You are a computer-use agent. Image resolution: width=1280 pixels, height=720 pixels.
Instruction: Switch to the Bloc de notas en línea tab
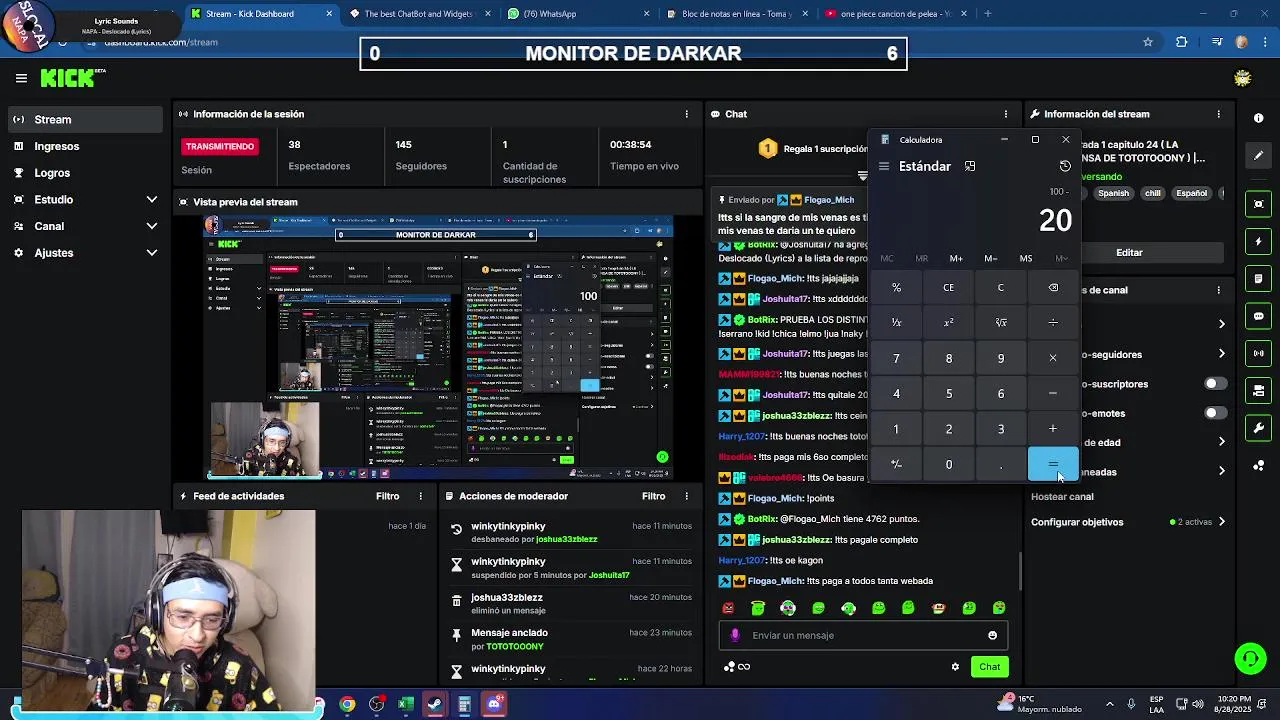[x=738, y=14]
